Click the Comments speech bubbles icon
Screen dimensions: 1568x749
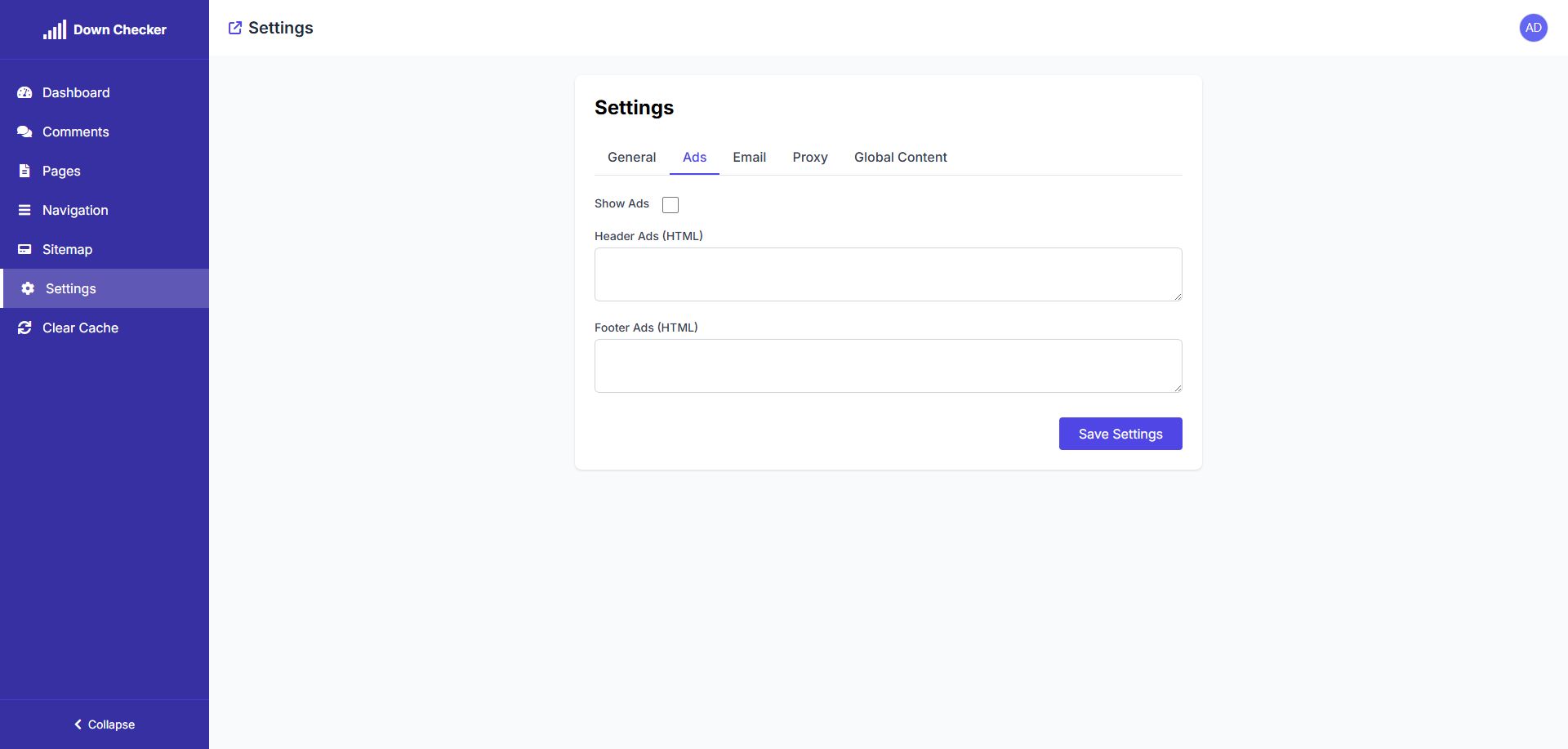[24, 132]
